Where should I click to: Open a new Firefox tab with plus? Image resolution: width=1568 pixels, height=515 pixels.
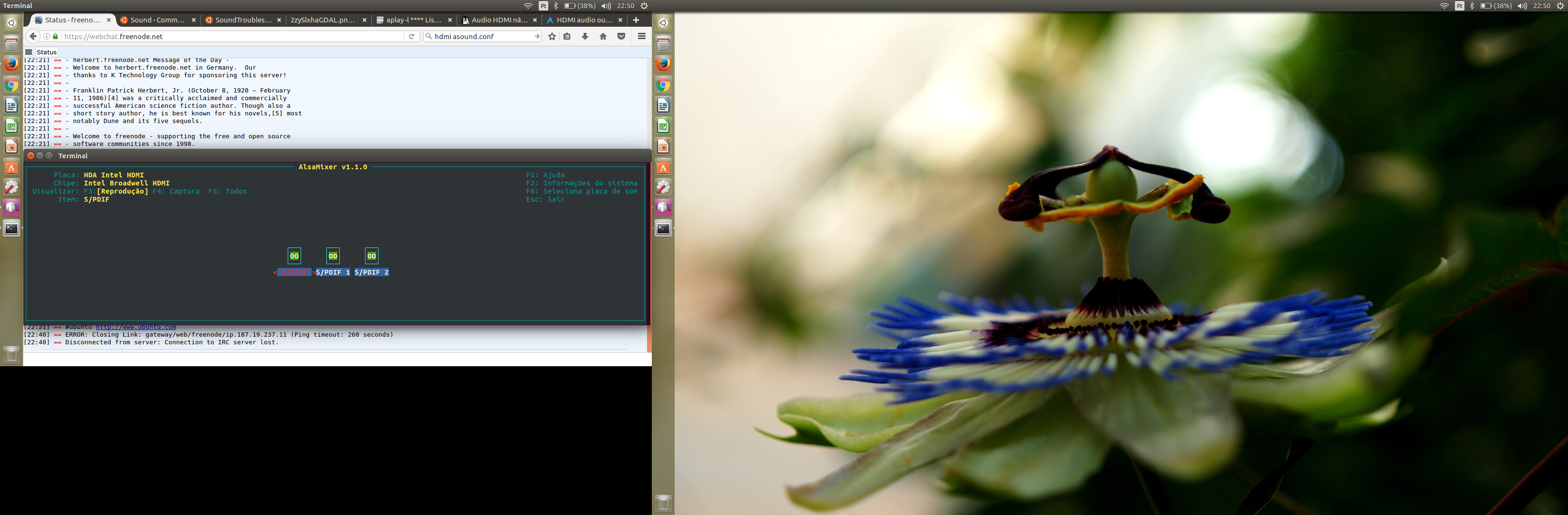(x=636, y=20)
